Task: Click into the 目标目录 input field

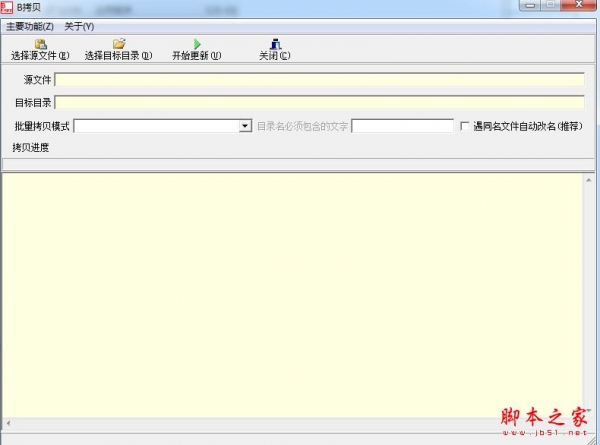Action: (320, 102)
